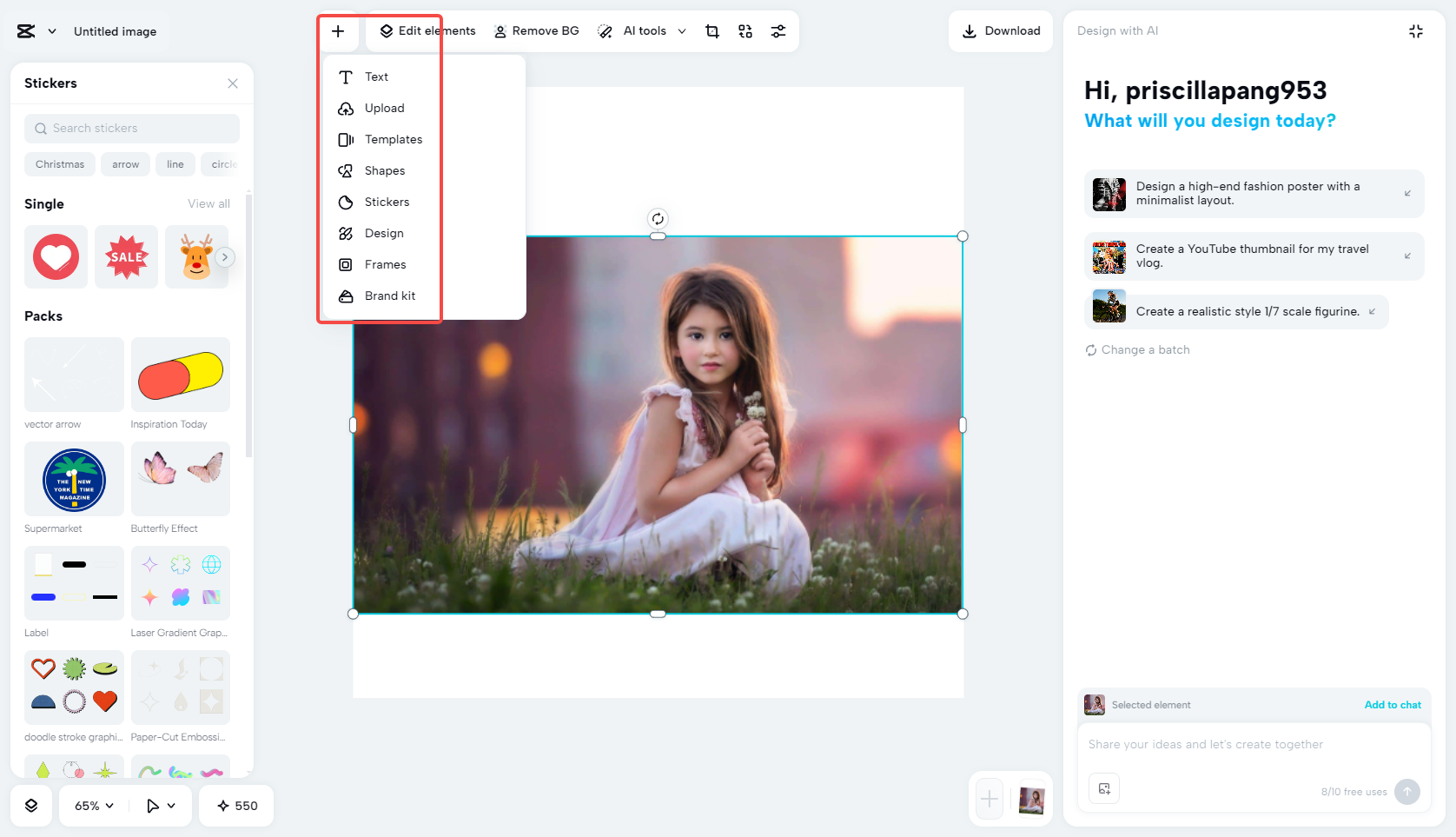Open the Layers panel icon bottom left
The width and height of the screenshot is (1456, 837).
[x=31, y=806]
